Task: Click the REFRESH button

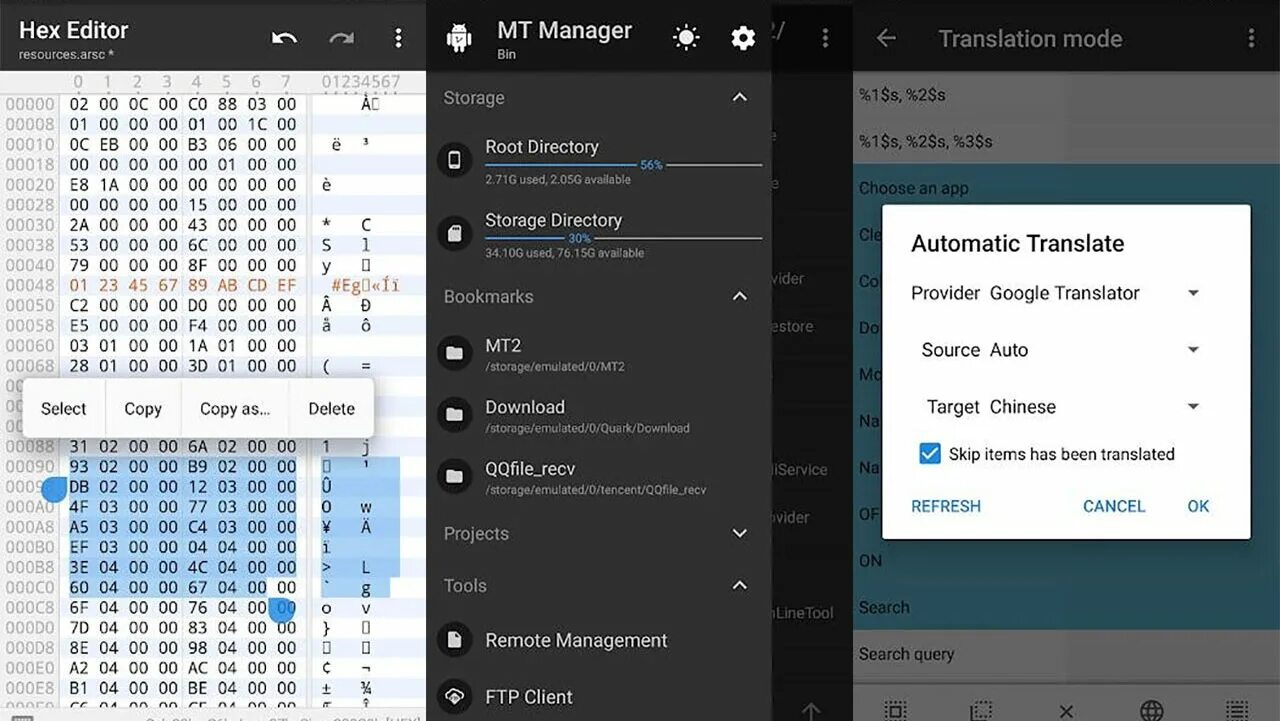Action: click(x=946, y=506)
